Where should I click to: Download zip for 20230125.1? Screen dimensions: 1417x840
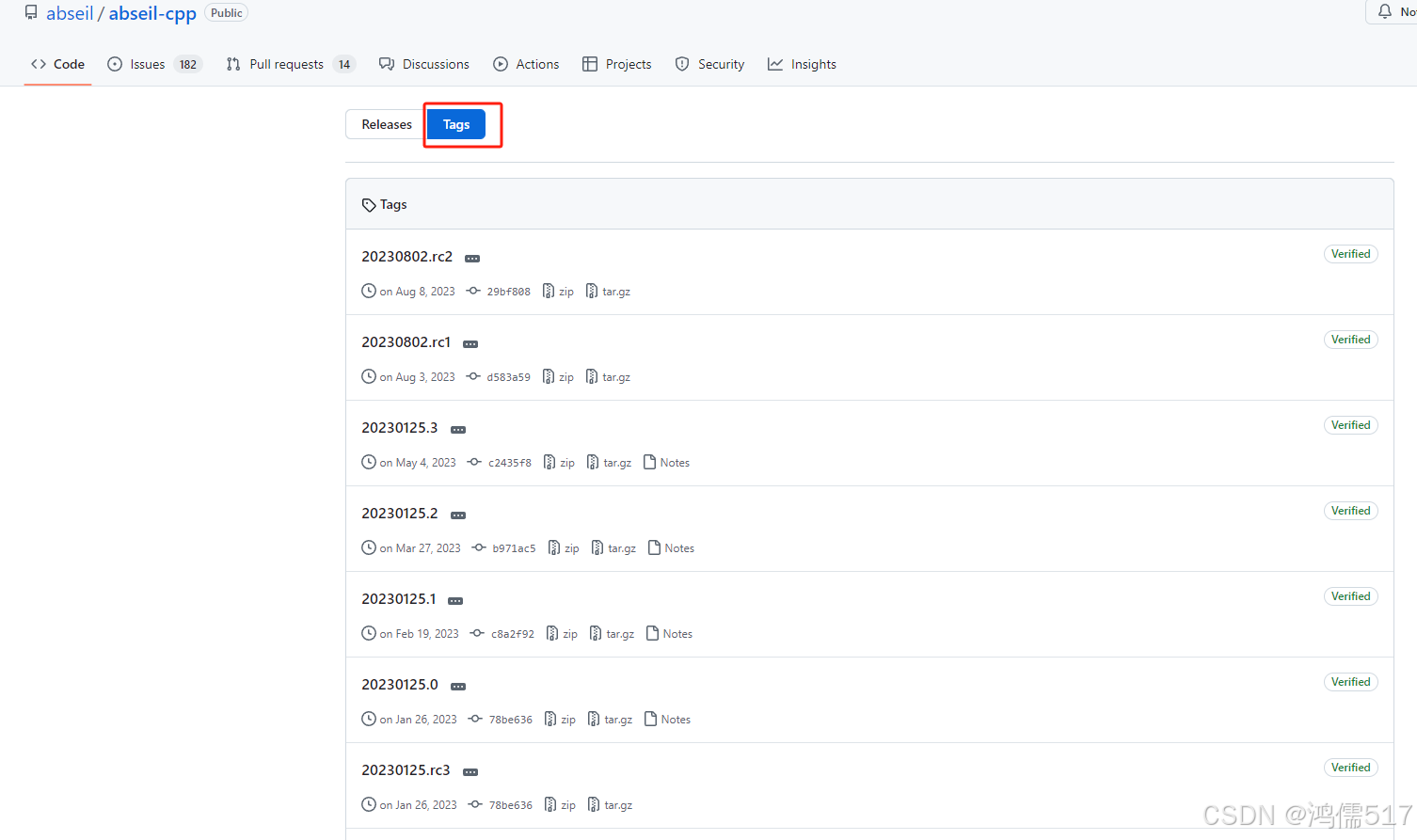tap(562, 634)
